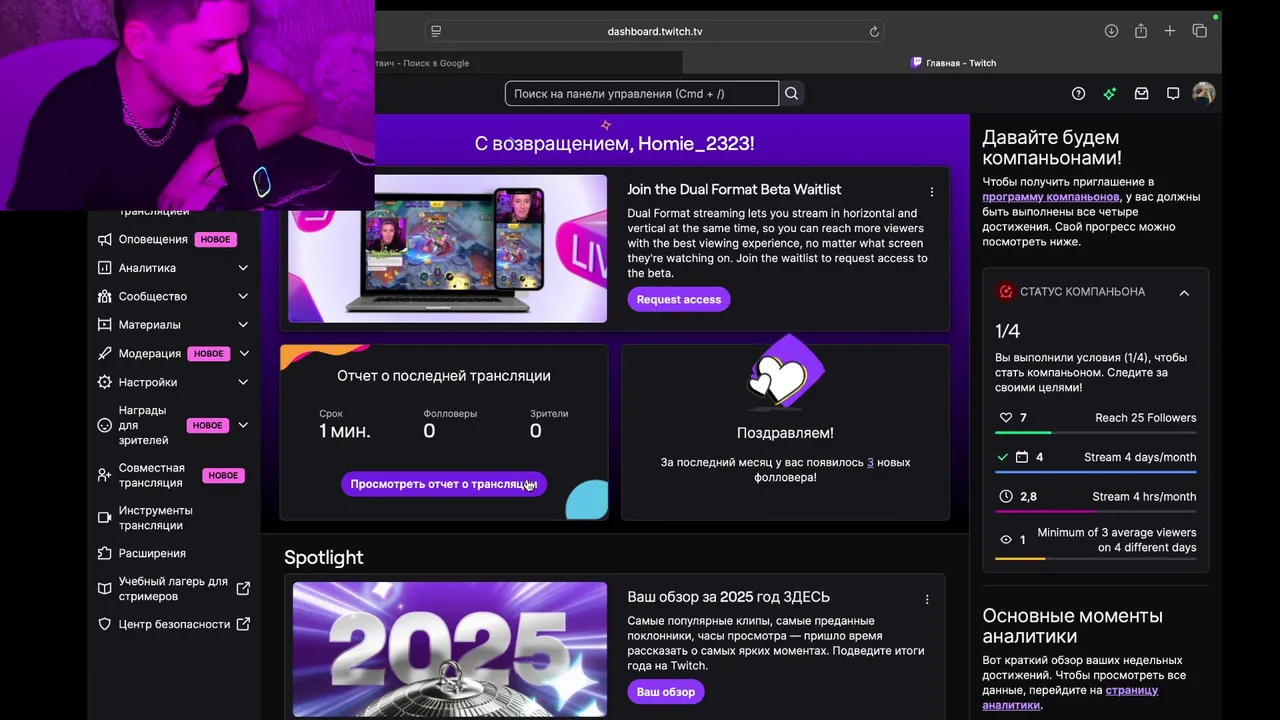Click the 2025 recap thumbnail image

pos(449,649)
